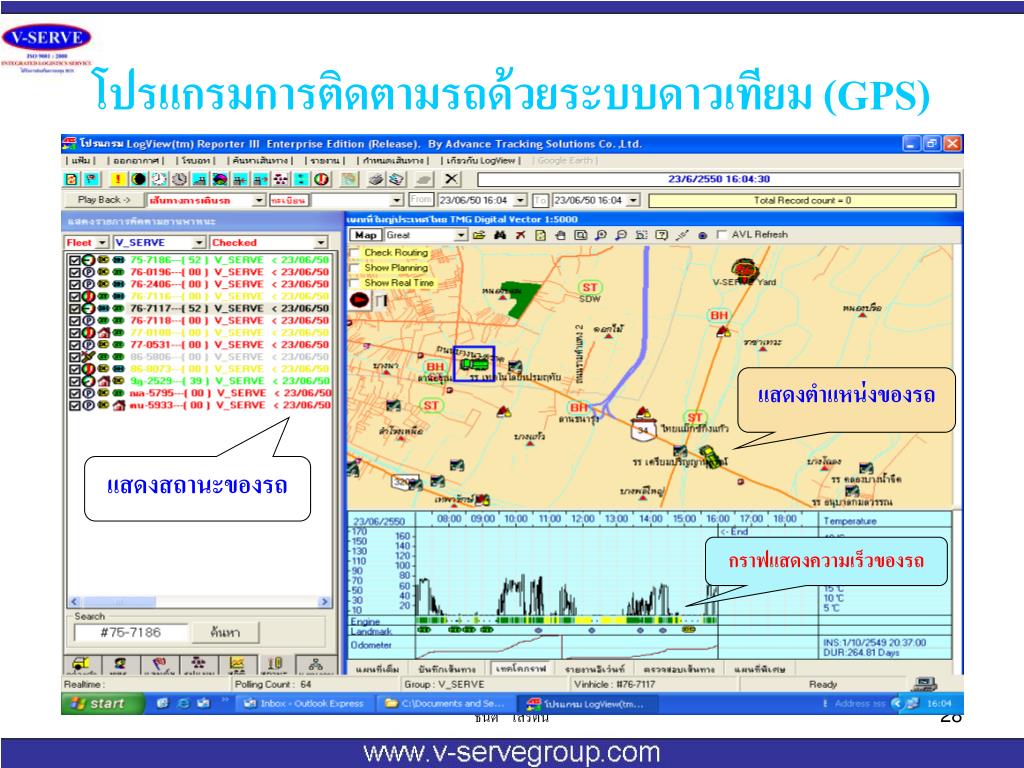Screen dimensions: 1024x768
Task: Click the Search field containing #75-7186
Action: point(131,632)
